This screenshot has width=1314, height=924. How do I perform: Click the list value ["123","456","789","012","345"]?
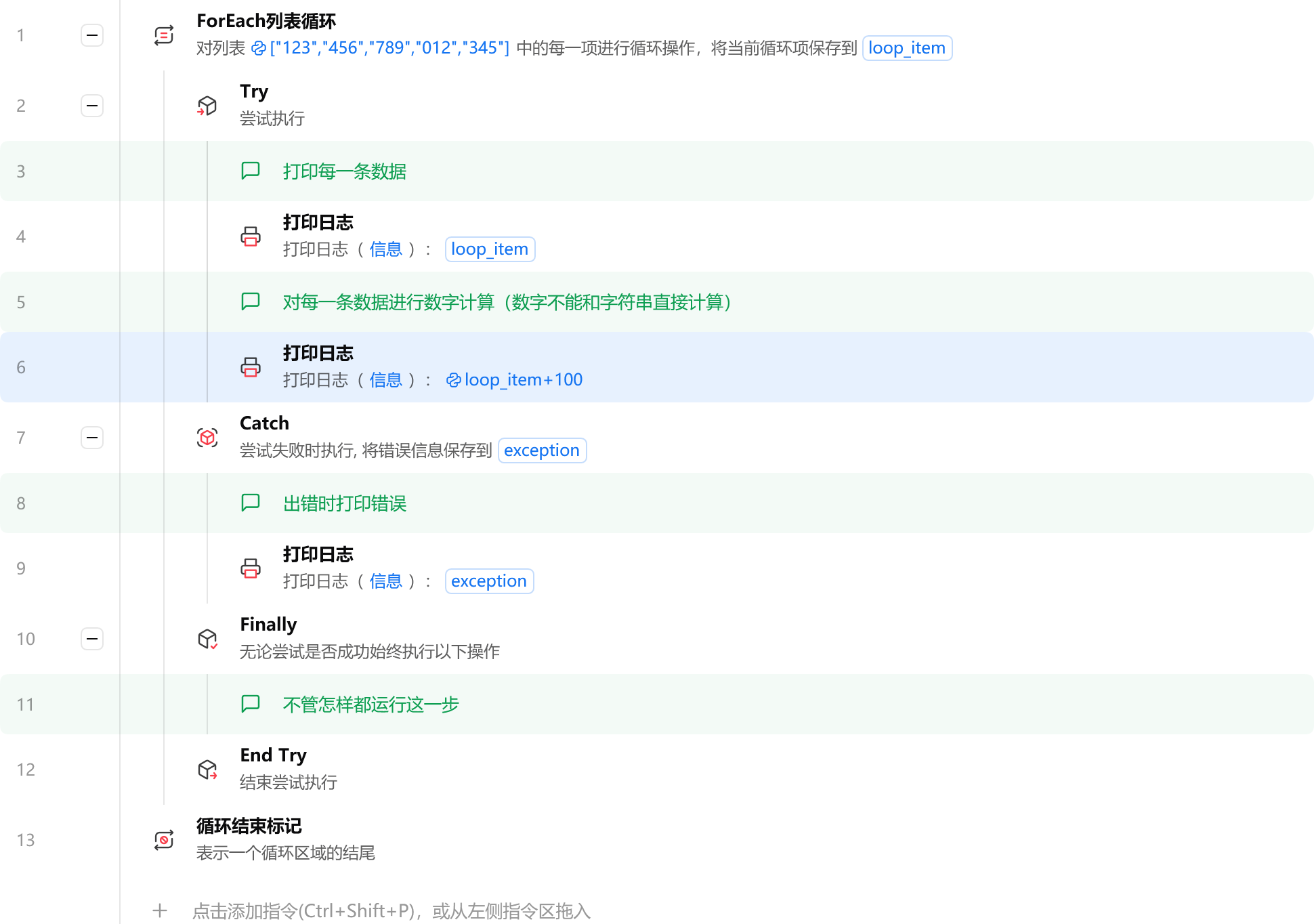[389, 48]
